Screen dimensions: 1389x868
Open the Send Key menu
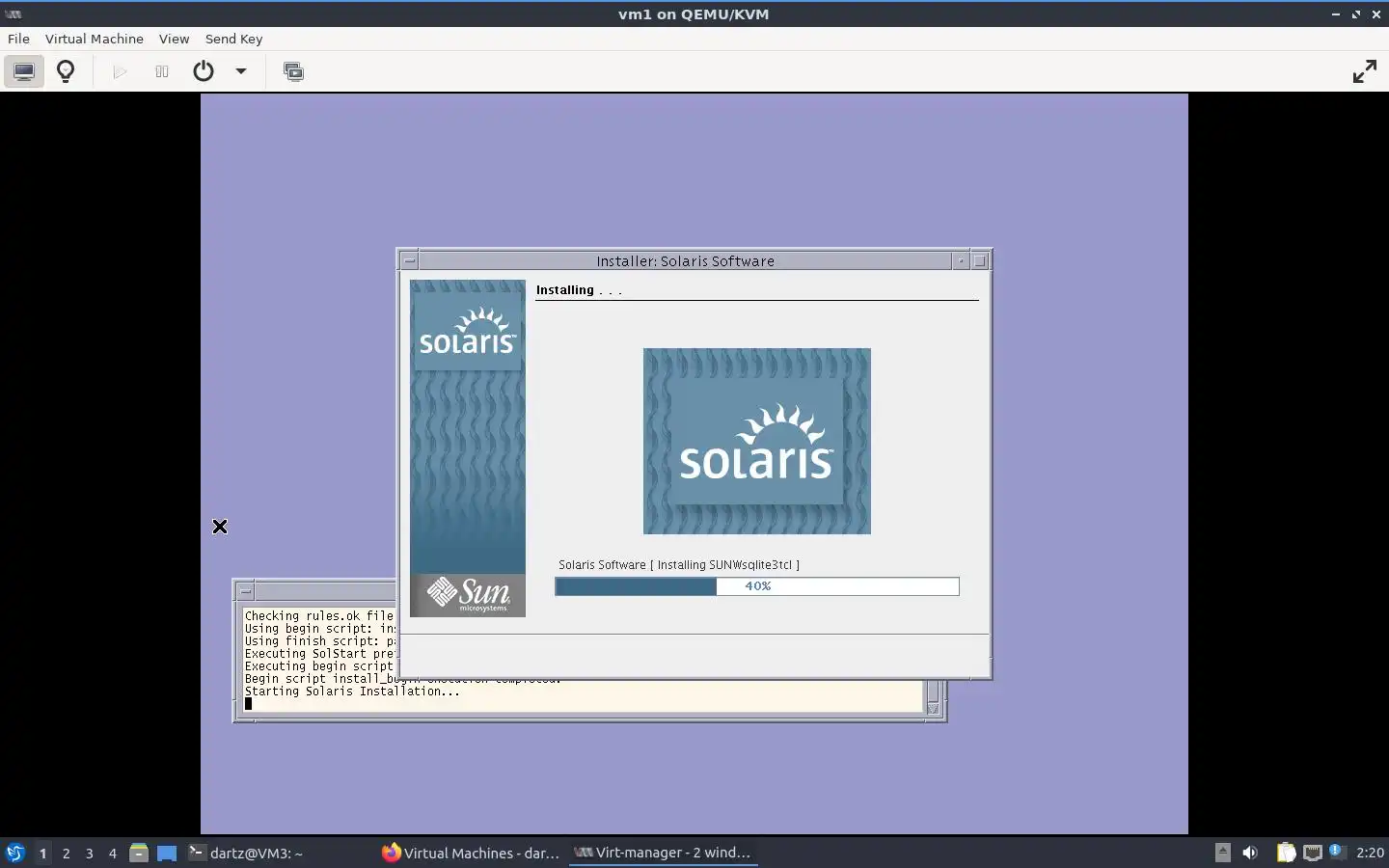[233, 39]
